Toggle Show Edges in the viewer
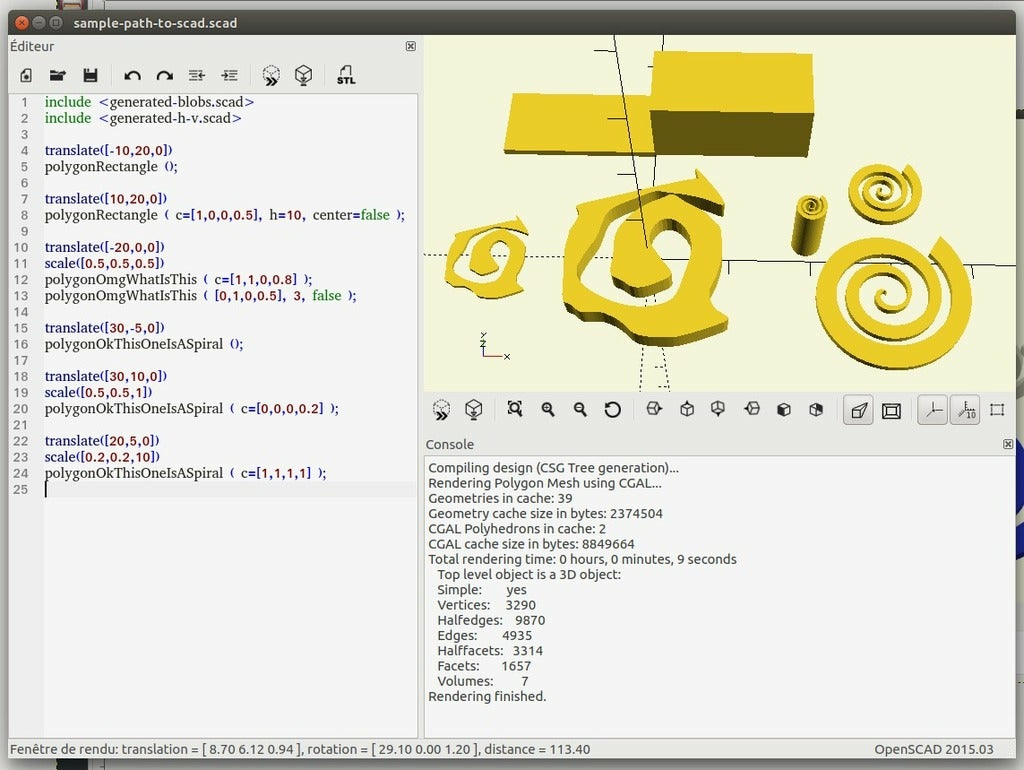 coord(997,410)
